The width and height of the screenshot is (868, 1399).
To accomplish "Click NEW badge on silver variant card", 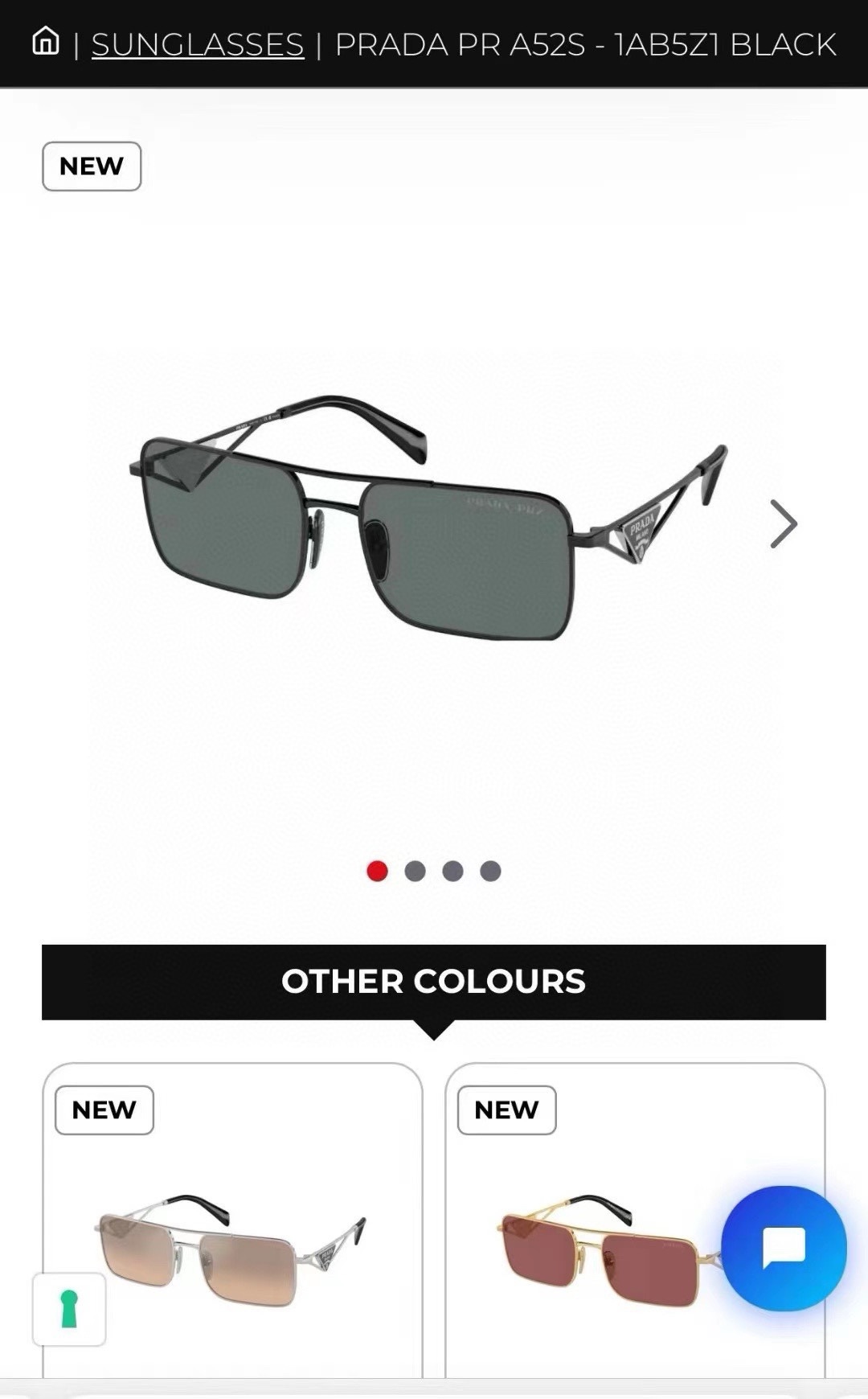I will click(x=104, y=1110).
